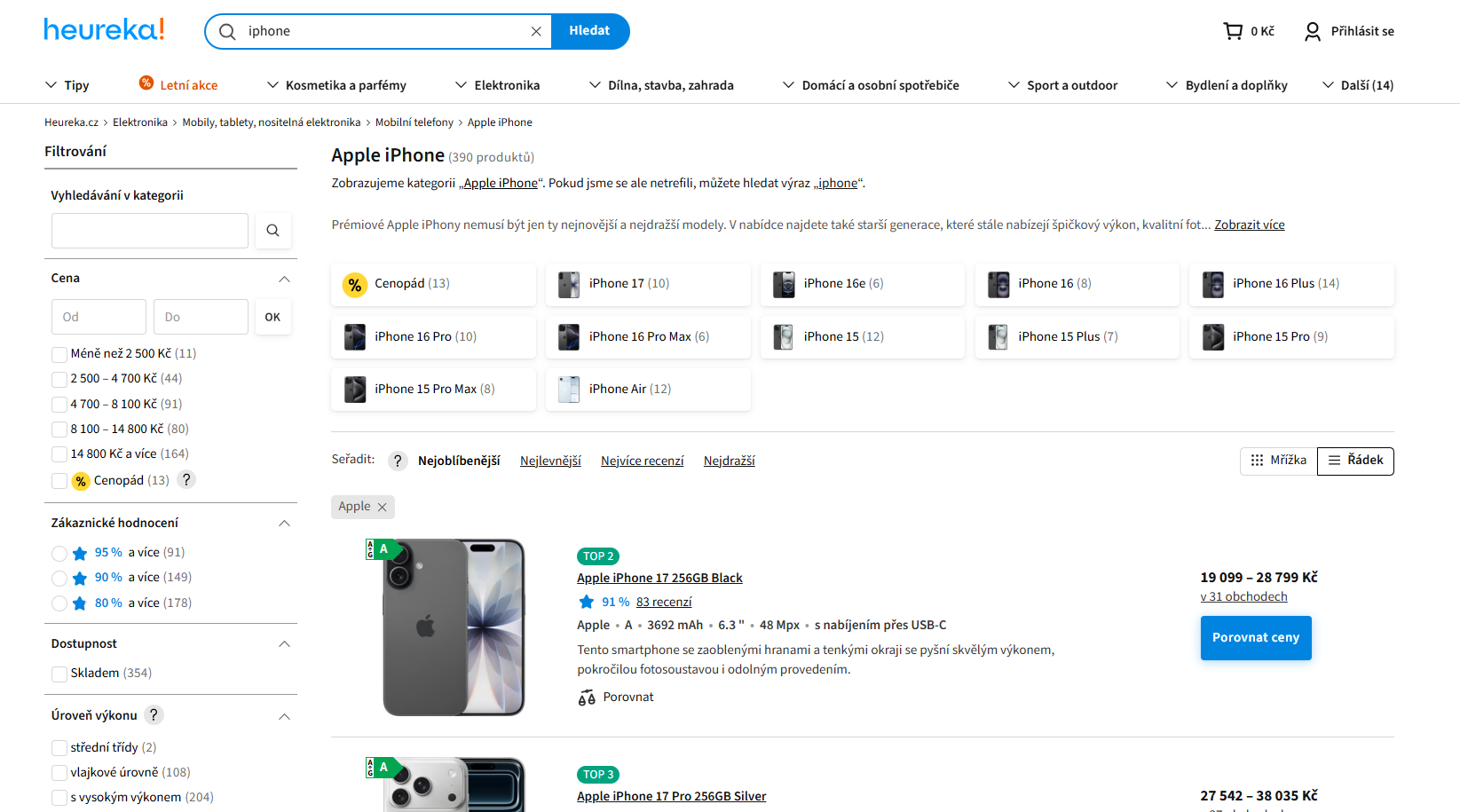Check the Cenopád price filter checkbox

[x=59, y=481]
